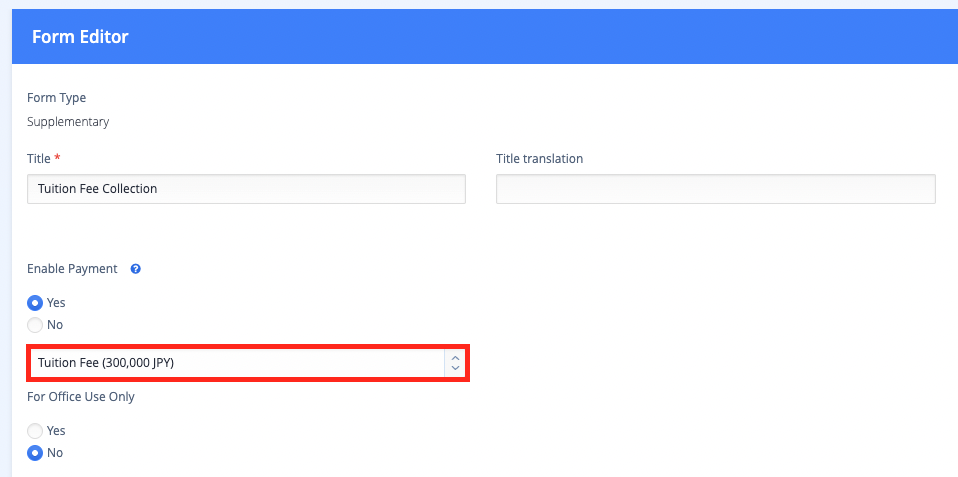The width and height of the screenshot is (958, 477).
Task: Click the Title field label
Action: pyautogui.click(x=39, y=159)
